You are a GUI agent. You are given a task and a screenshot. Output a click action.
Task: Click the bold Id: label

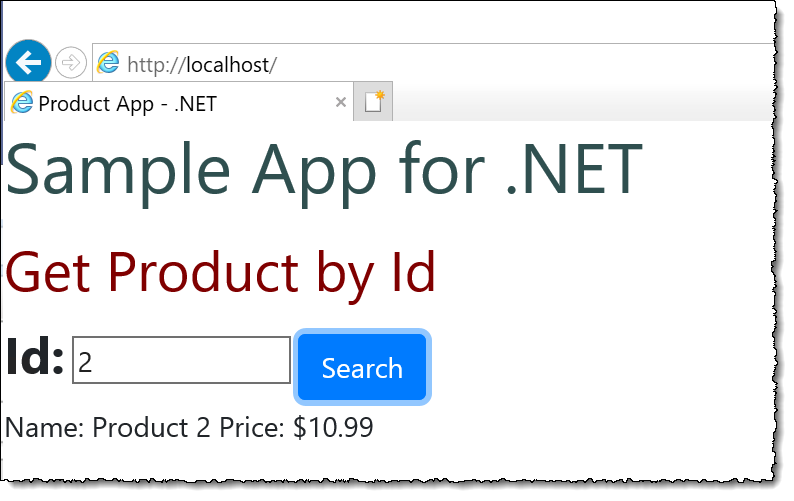[34, 357]
